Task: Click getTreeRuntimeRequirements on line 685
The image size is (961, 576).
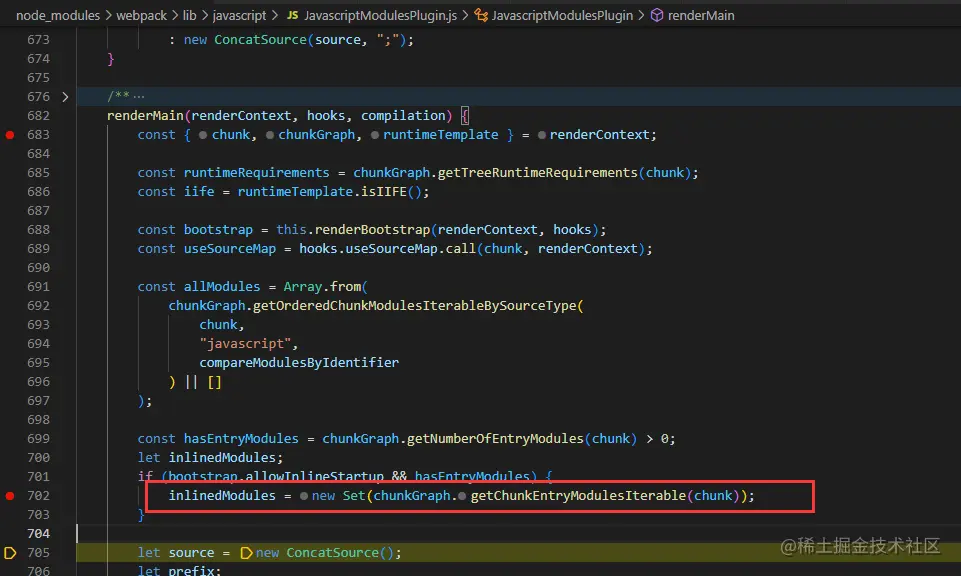Action: [537, 173]
